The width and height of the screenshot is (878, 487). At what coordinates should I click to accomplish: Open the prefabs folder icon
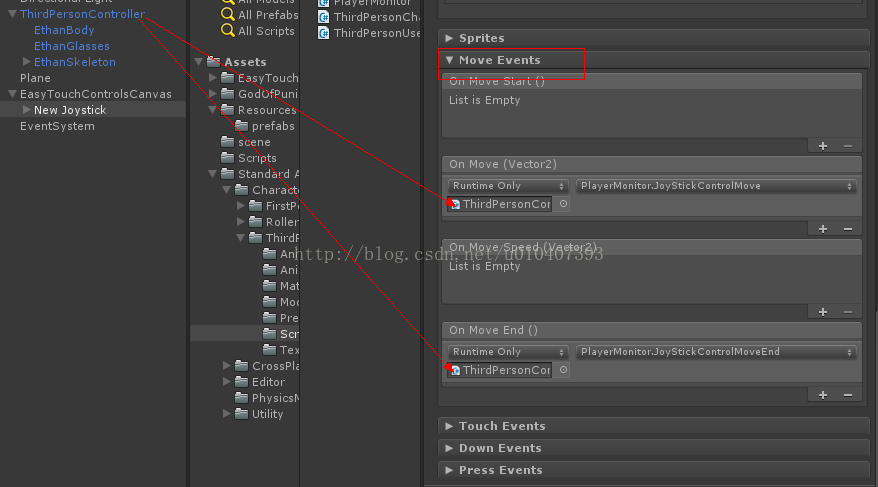pyautogui.click(x=241, y=126)
